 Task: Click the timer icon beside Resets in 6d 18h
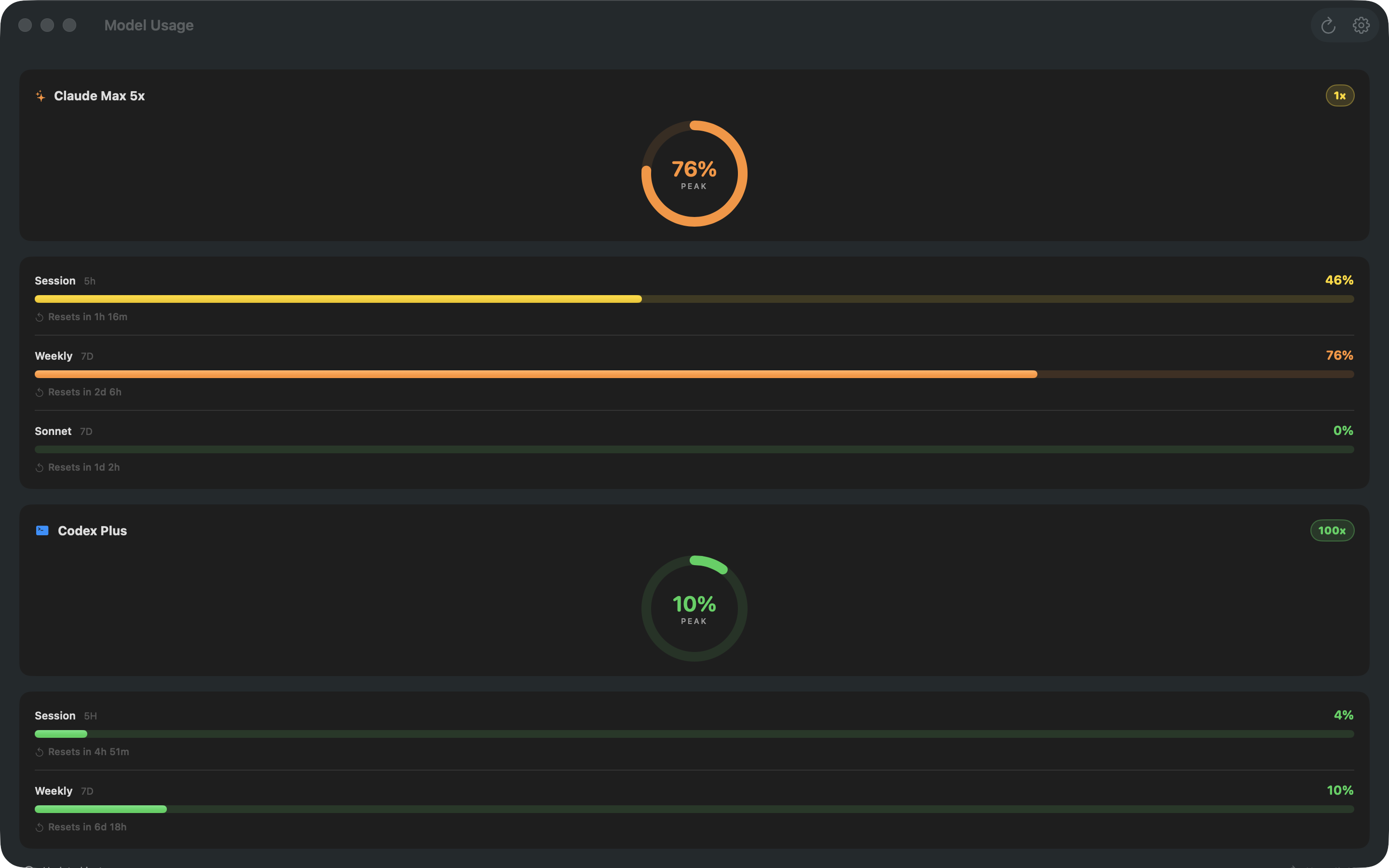click(40, 827)
